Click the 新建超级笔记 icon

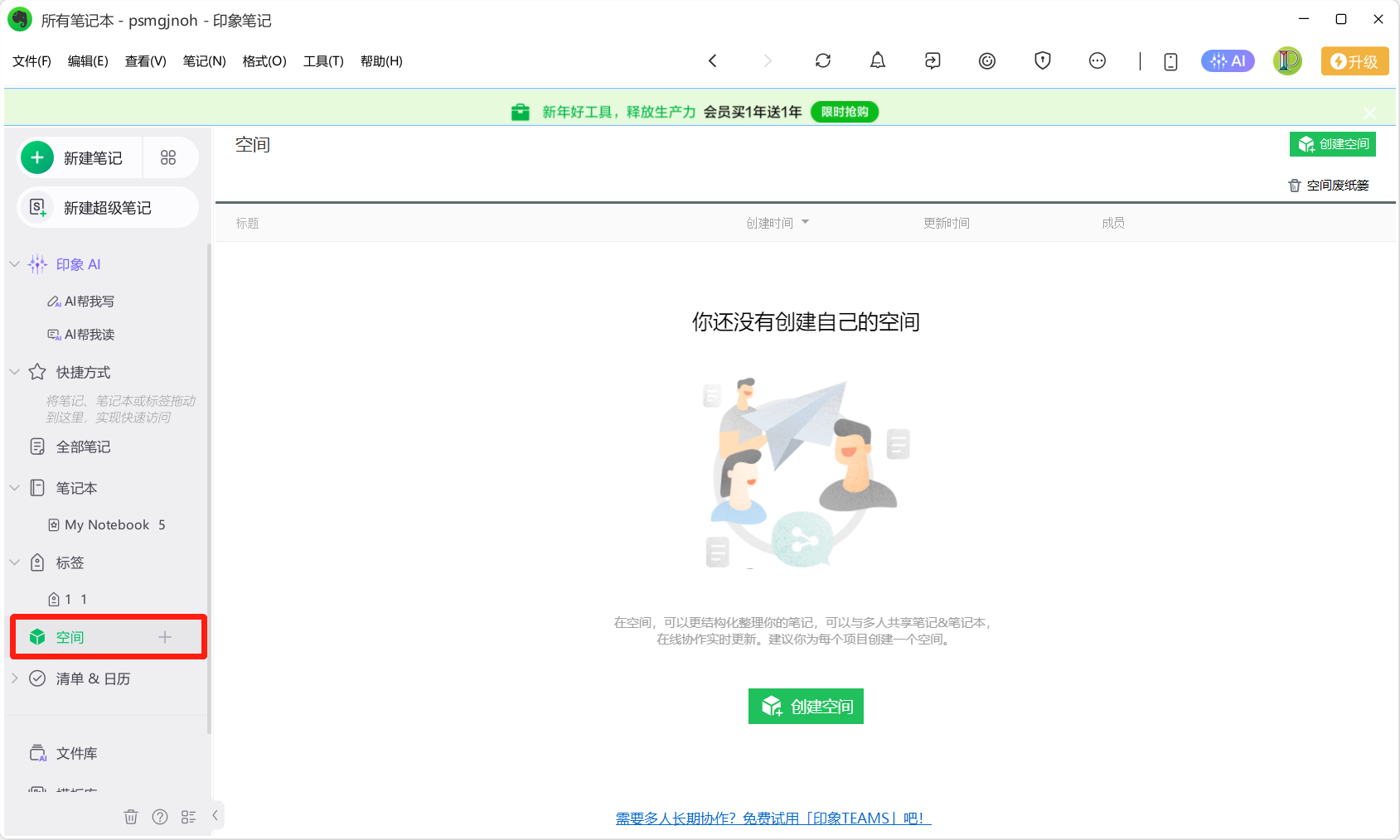pos(37,207)
